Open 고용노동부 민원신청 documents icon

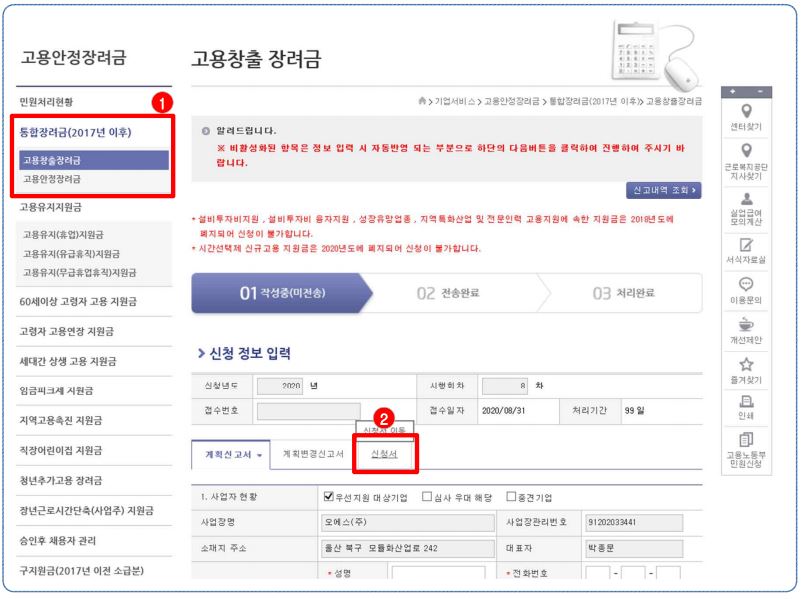746,440
